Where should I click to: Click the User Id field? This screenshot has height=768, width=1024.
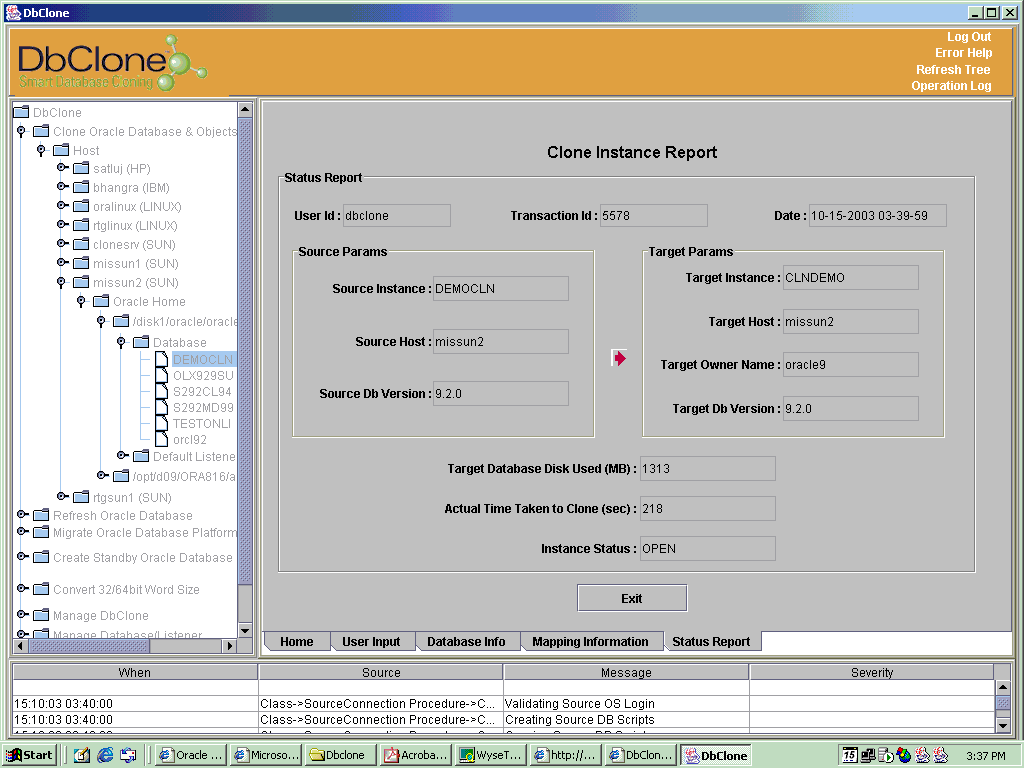click(x=396, y=216)
